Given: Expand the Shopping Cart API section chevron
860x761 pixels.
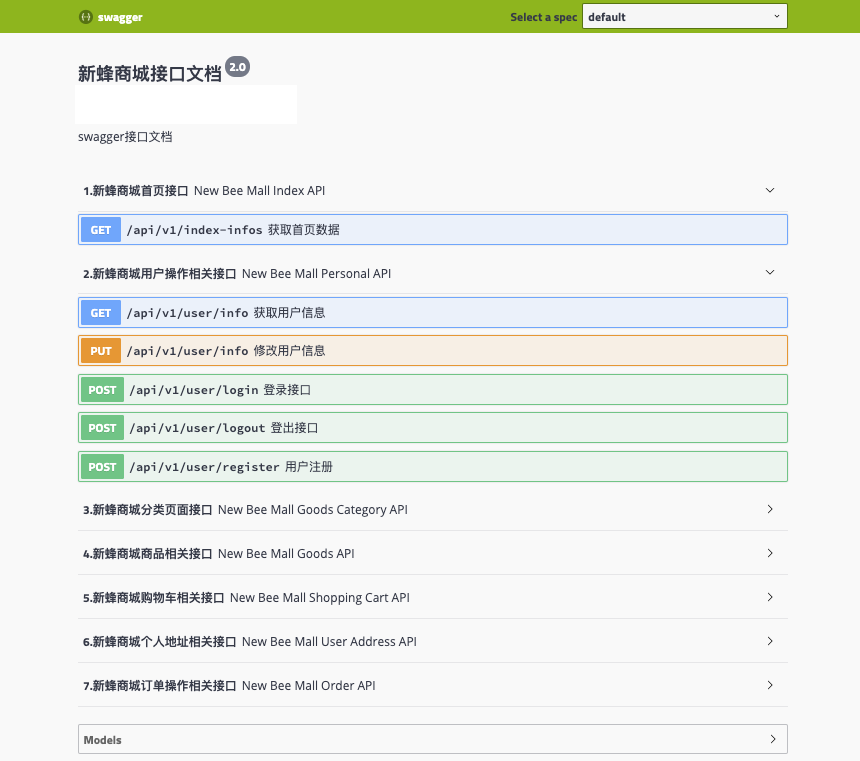Looking at the screenshot, I should click(770, 597).
